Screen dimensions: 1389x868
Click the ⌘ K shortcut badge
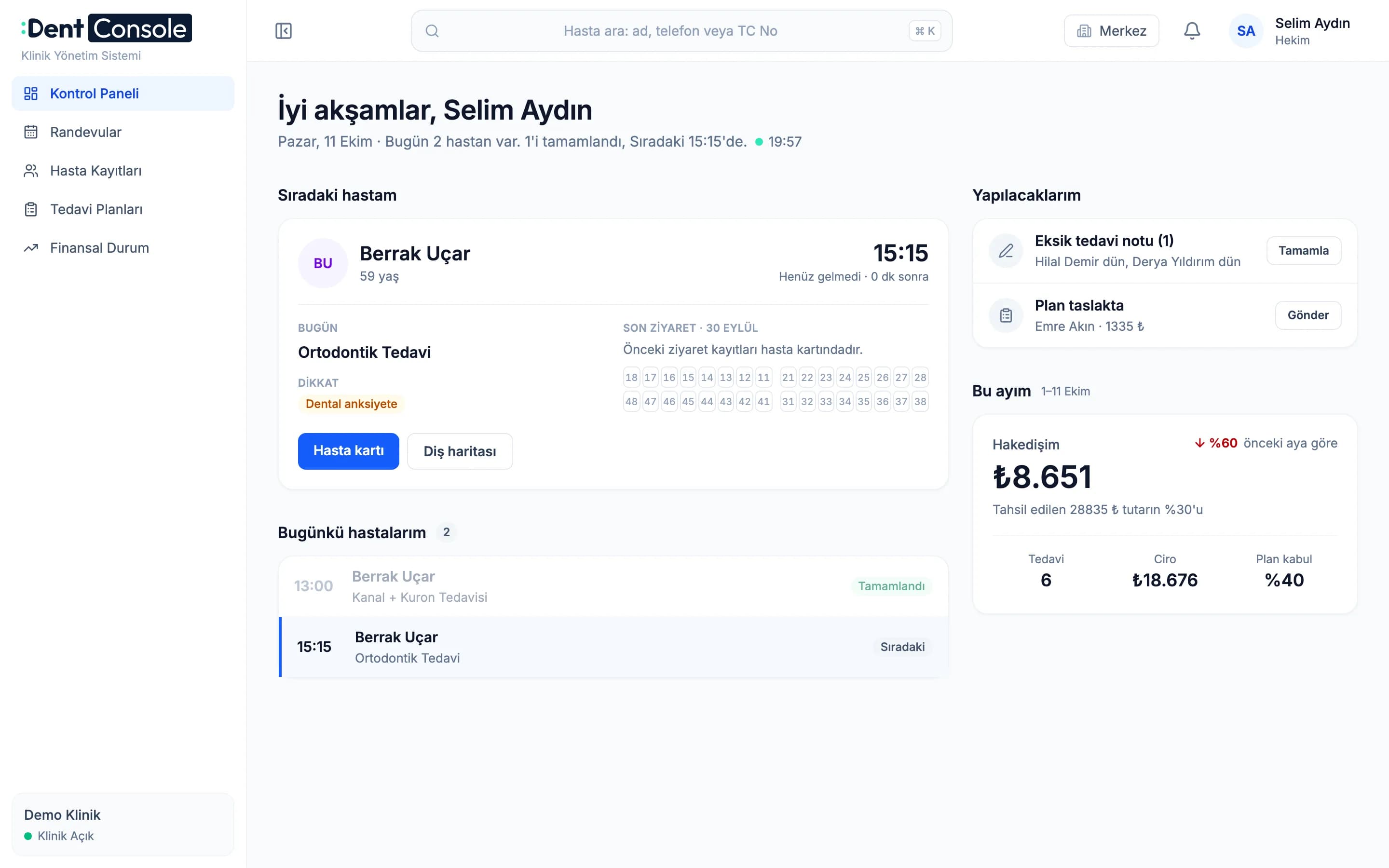pyautogui.click(x=925, y=31)
